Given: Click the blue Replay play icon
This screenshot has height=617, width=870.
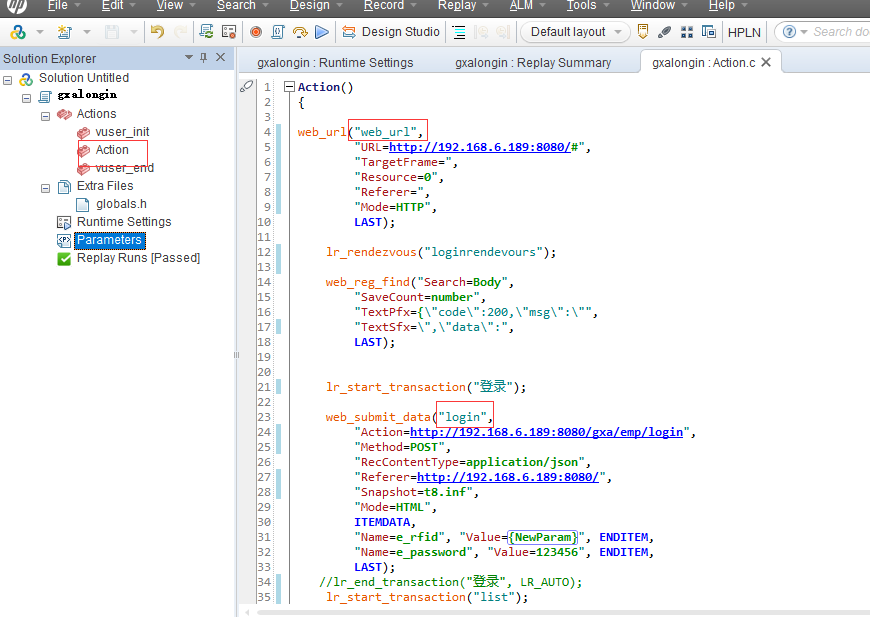Looking at the screenshot, I should (x=322, y=32).
